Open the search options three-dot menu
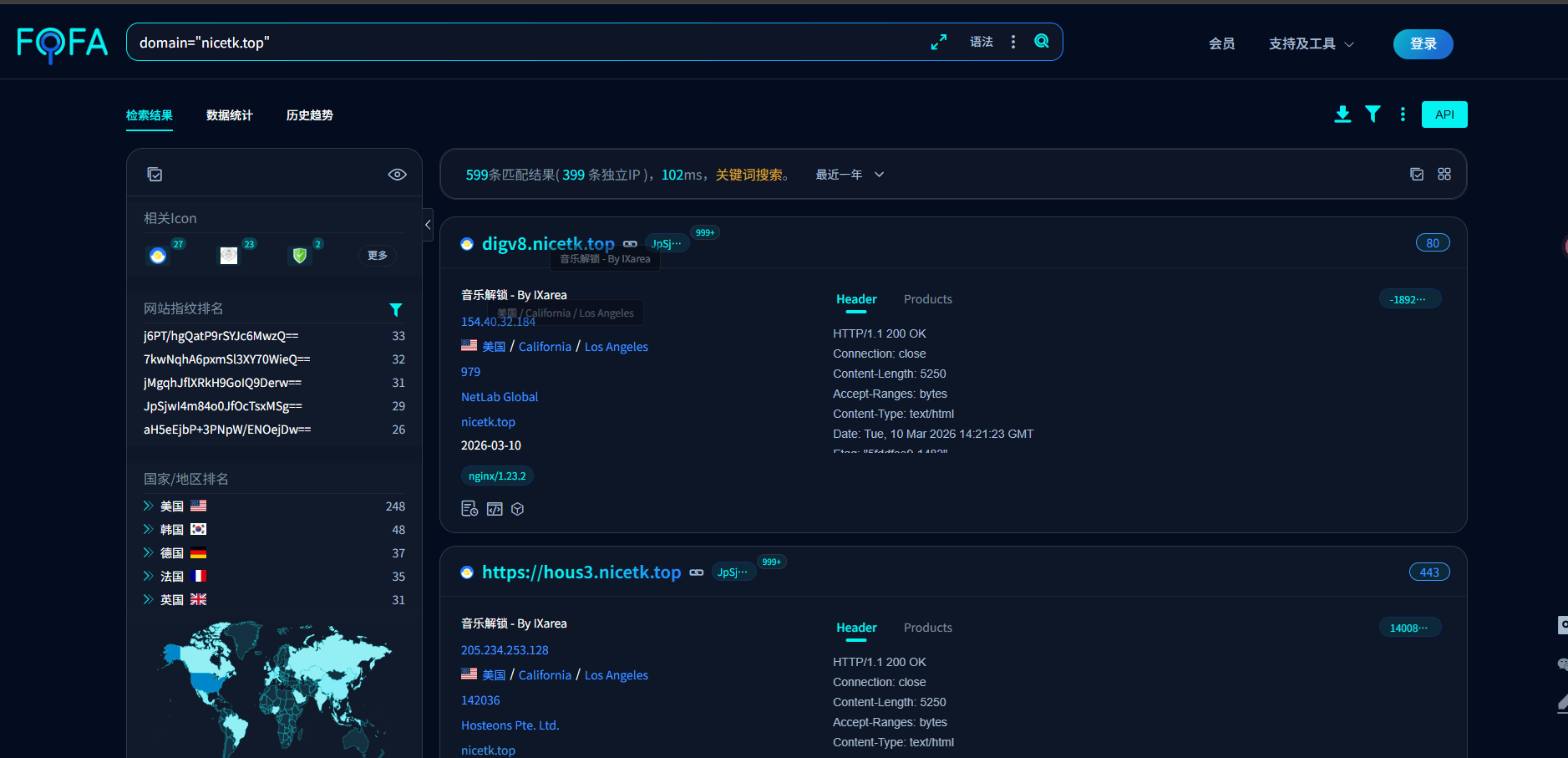 point(1013,42)
